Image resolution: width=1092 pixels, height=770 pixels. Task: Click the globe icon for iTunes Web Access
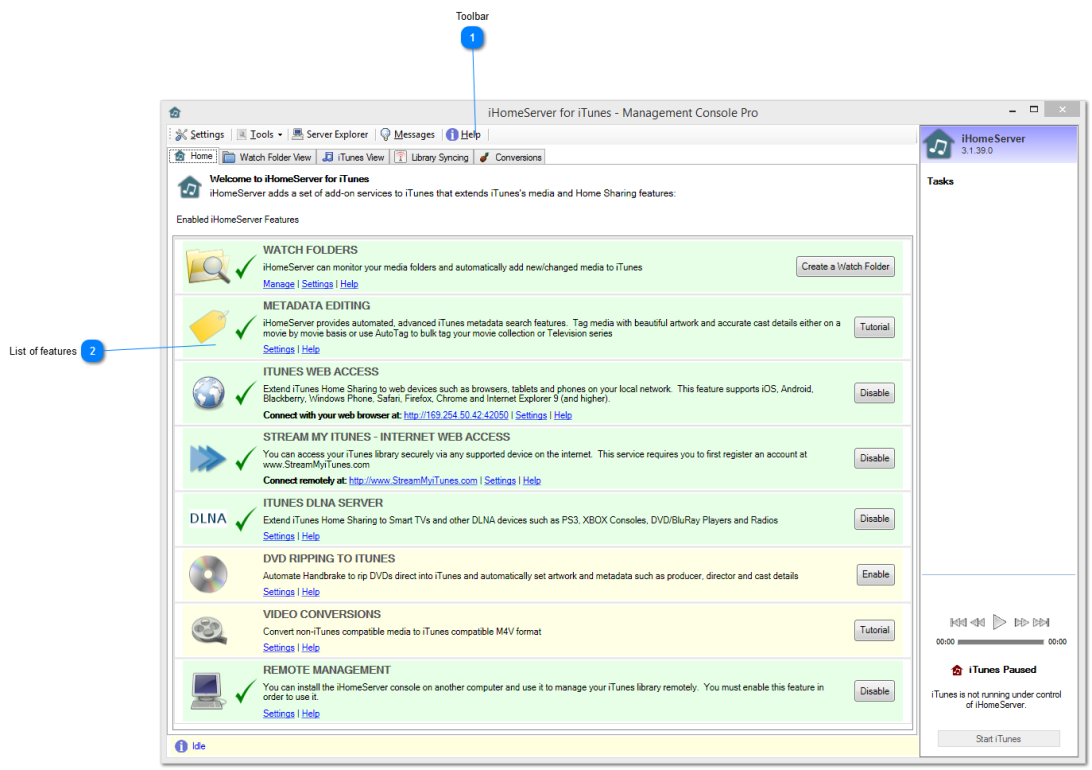[208, 392]
